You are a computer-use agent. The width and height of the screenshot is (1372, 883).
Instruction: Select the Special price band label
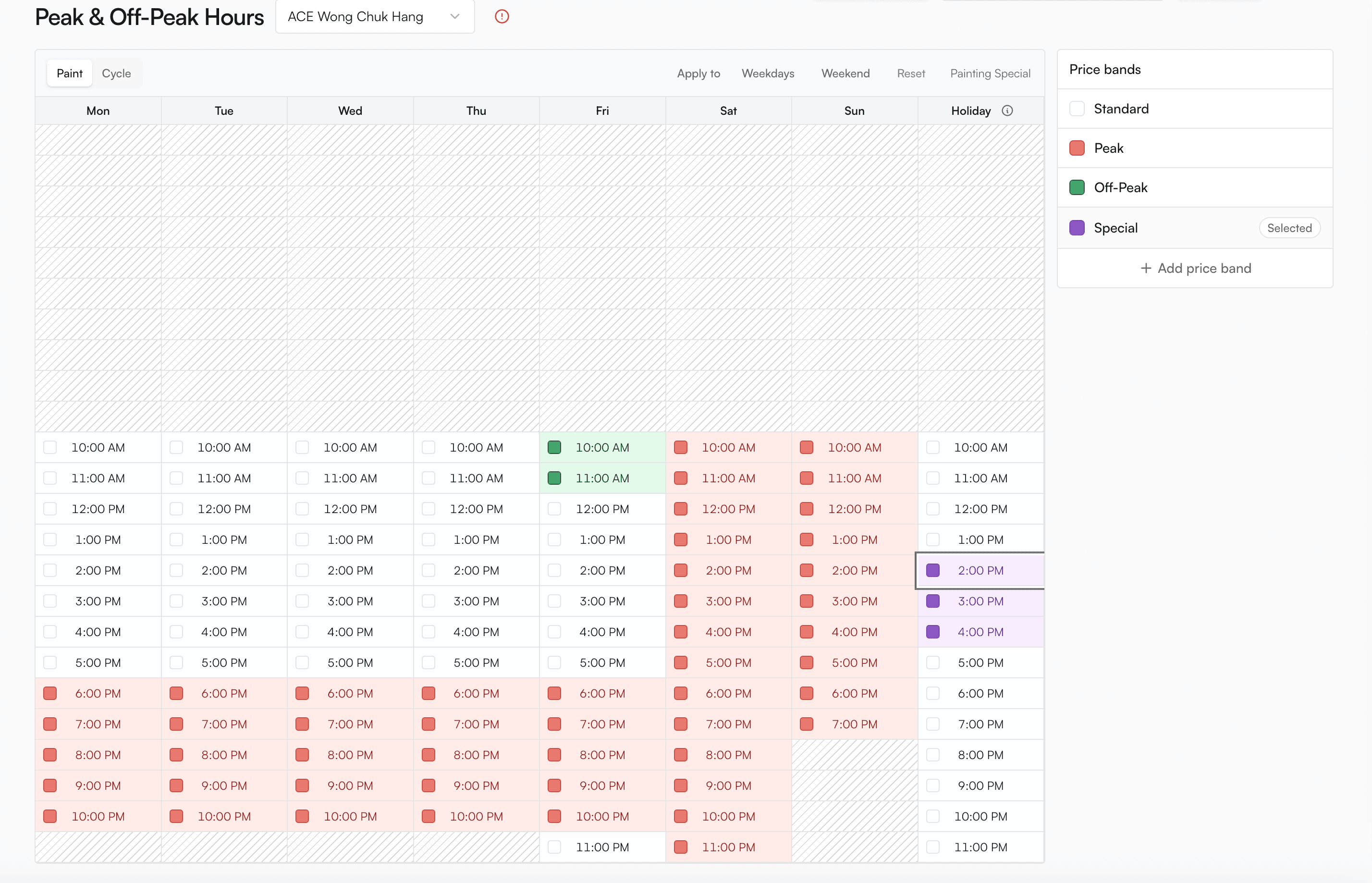click(x=1115, y=228)
